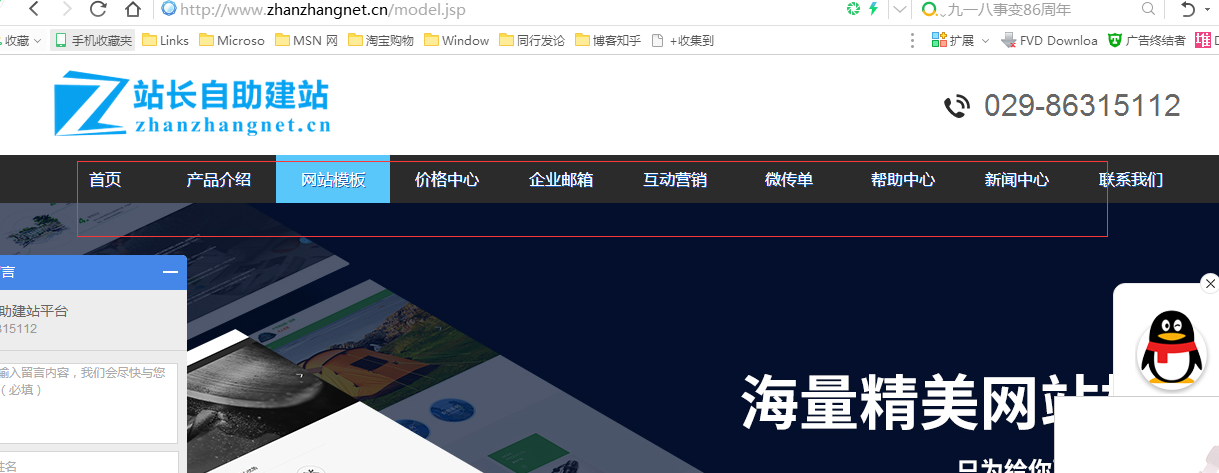
Task: Reload the page with the refresh icon
Action: 98,10
